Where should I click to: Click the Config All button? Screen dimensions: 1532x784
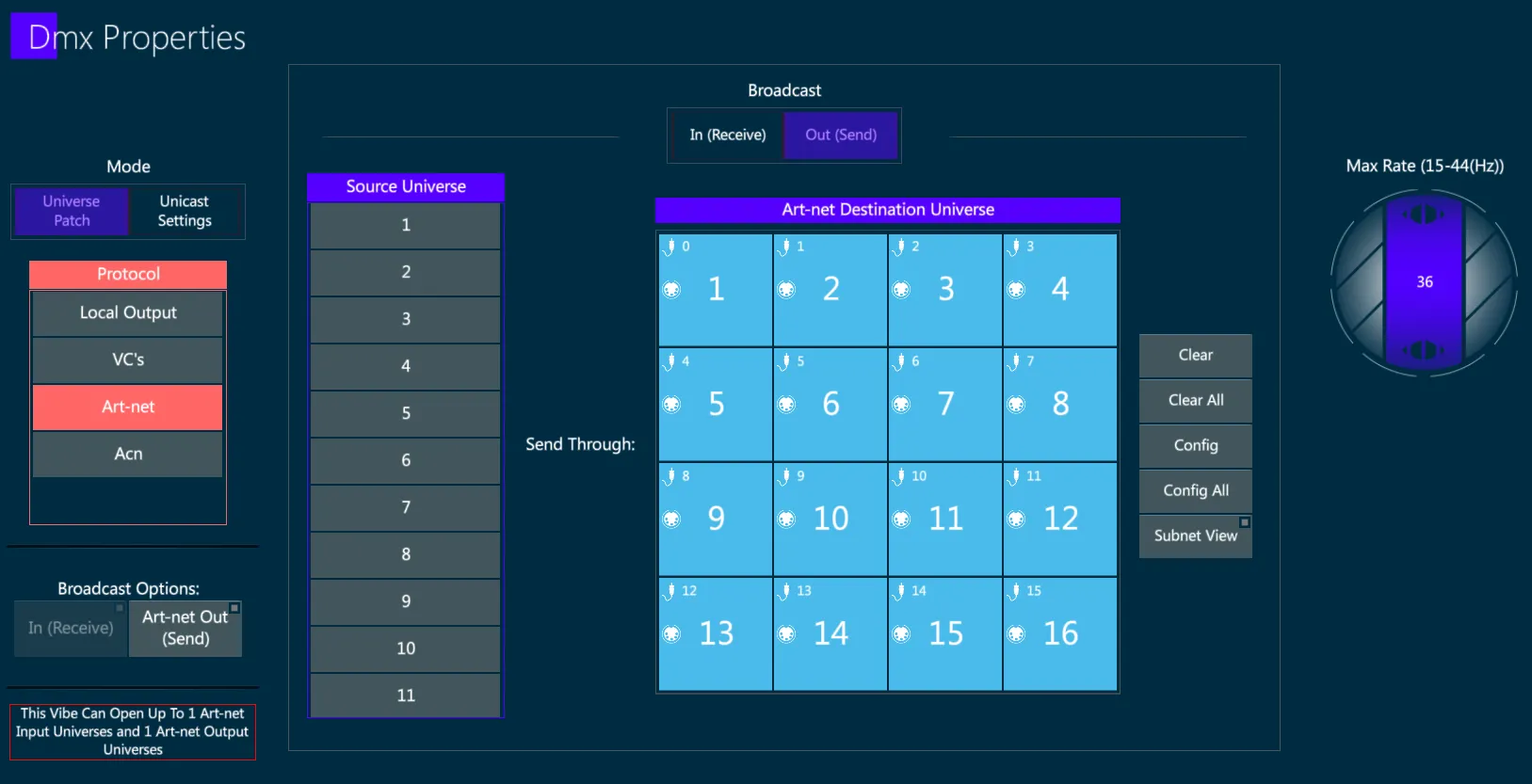tap(1196, 491)
